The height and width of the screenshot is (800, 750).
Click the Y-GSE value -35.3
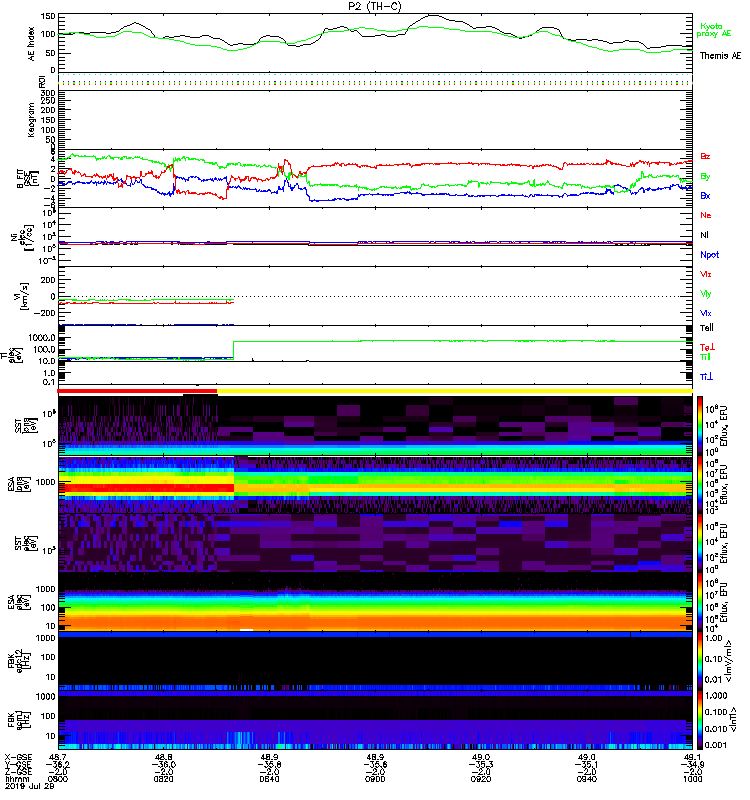pyautogui.click(x=481, y=764)
